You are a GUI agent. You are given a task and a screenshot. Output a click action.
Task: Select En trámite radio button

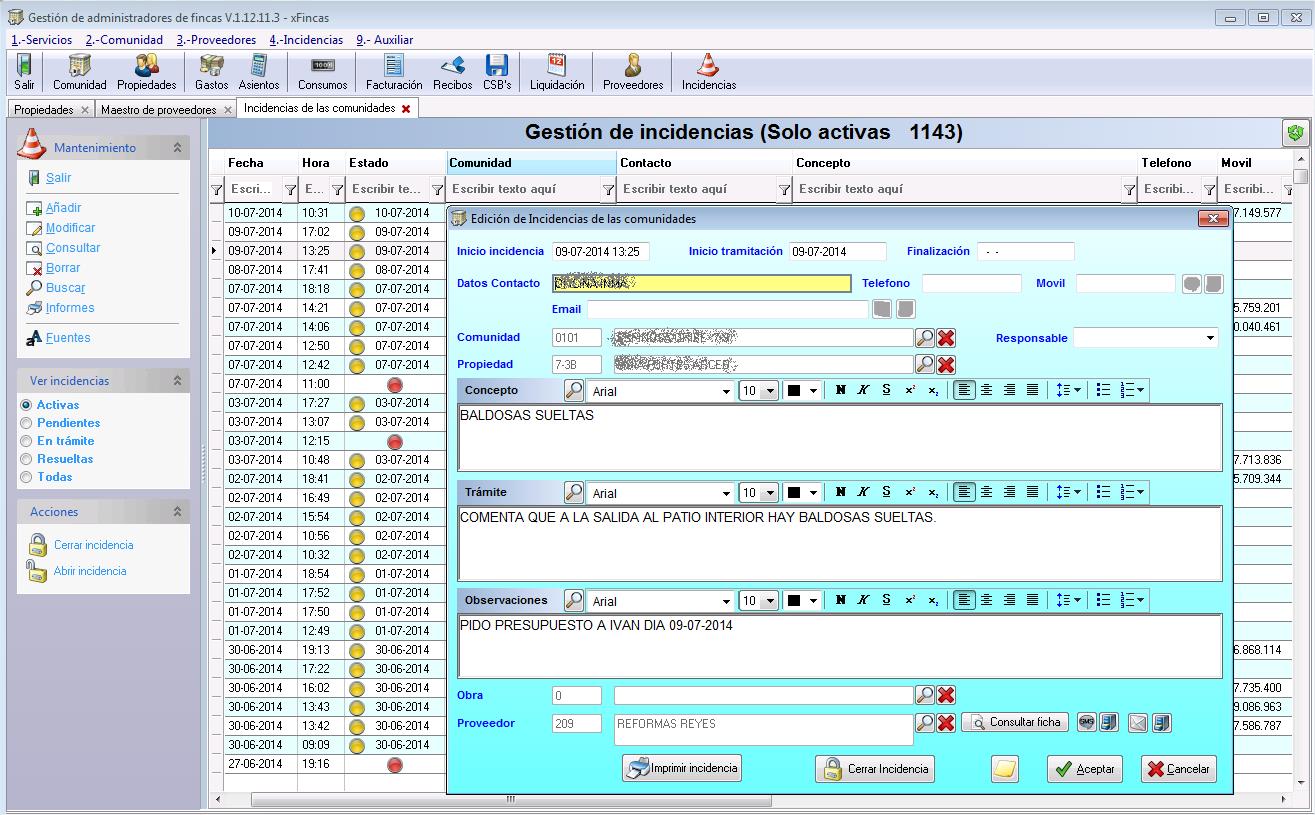[x=26, y=441]
